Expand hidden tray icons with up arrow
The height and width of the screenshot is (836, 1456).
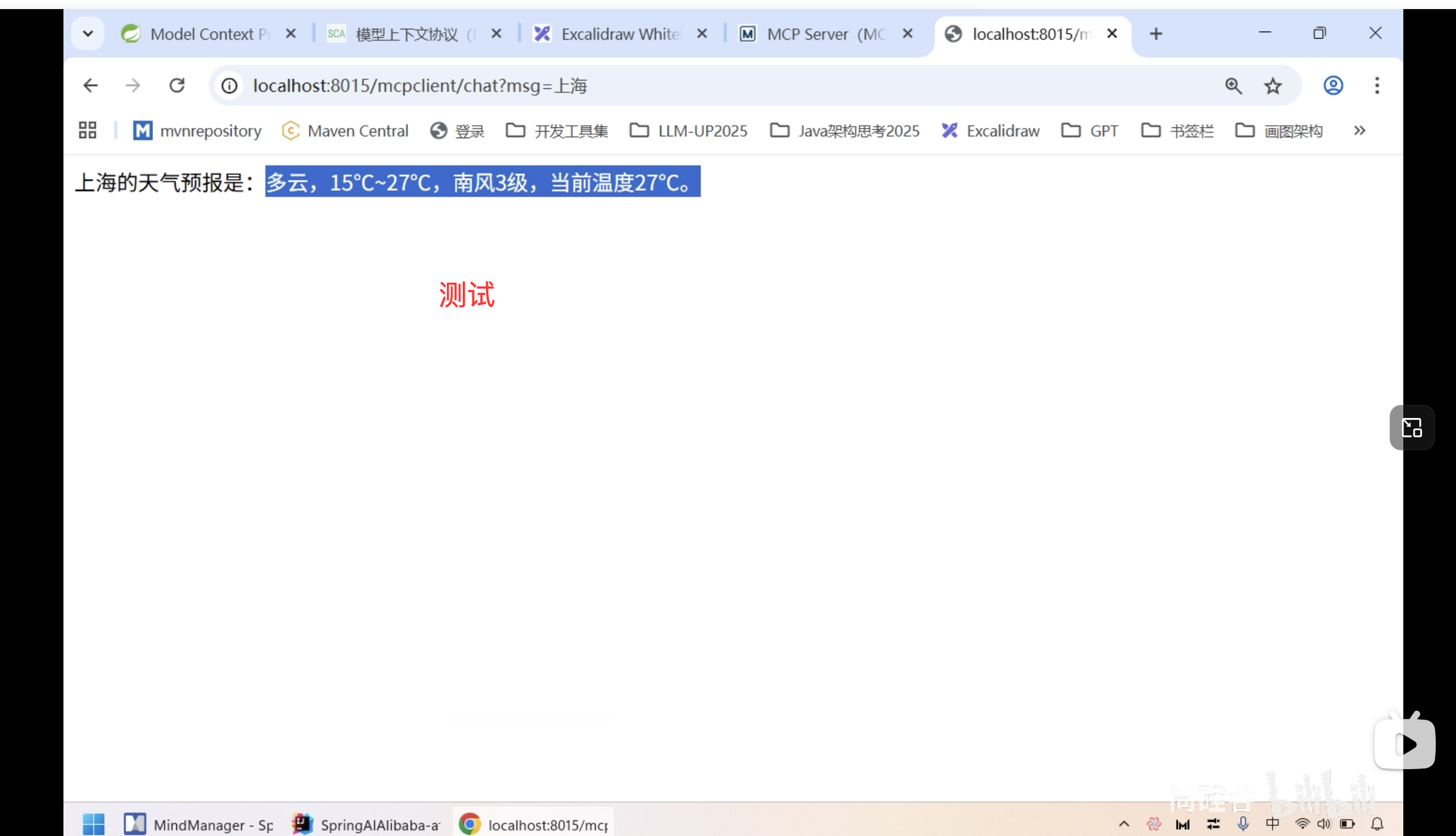[1123, 824]
